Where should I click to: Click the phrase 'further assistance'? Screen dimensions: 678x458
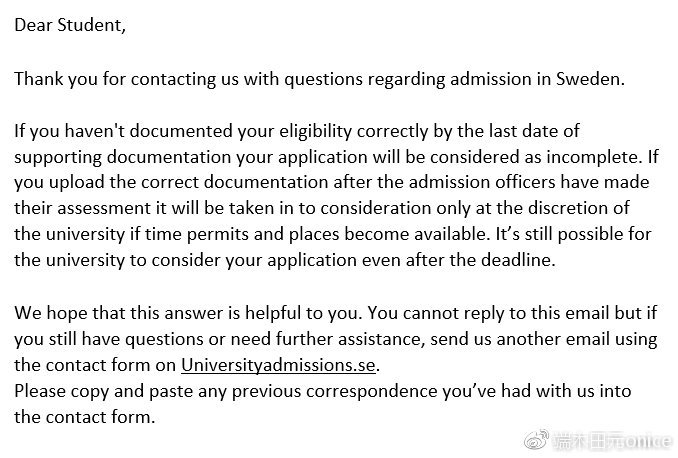(x=348, y=339)
